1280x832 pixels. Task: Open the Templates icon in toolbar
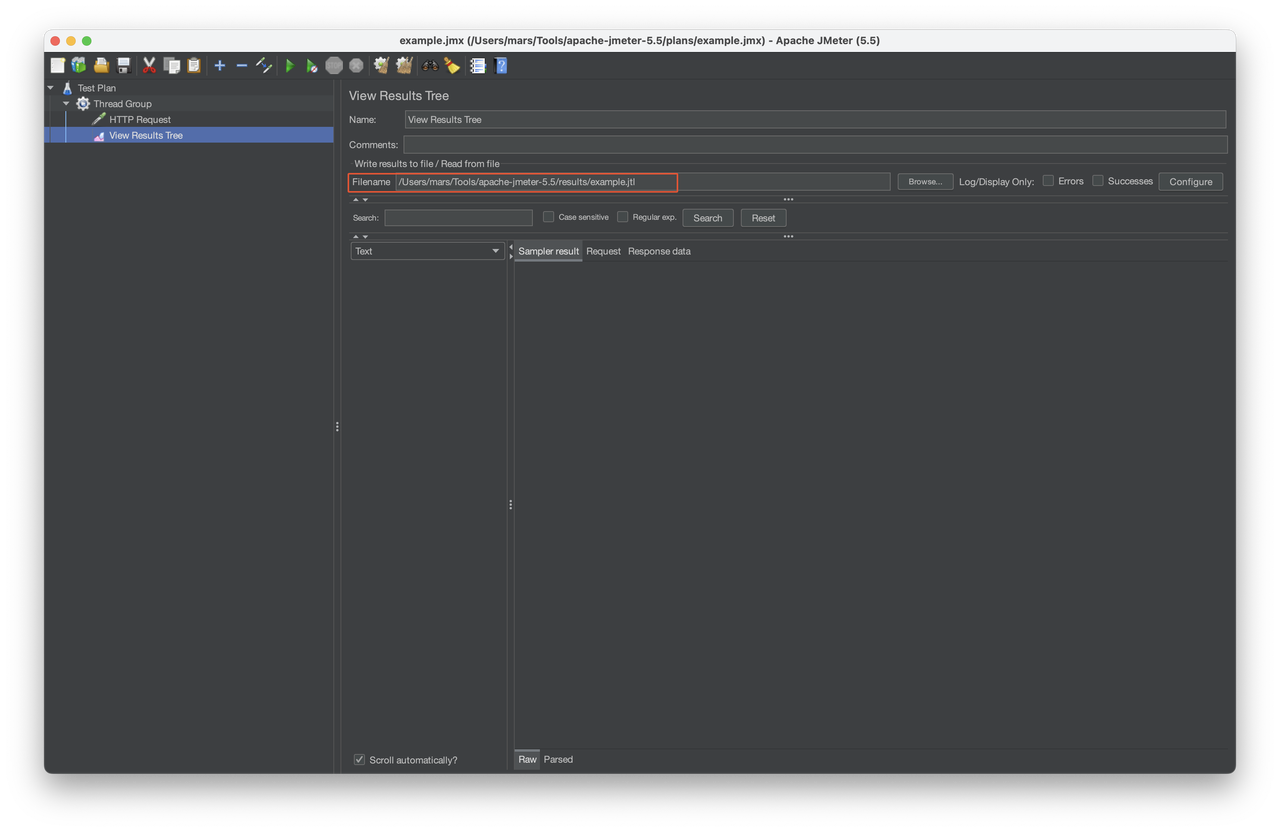click(79, 66)
